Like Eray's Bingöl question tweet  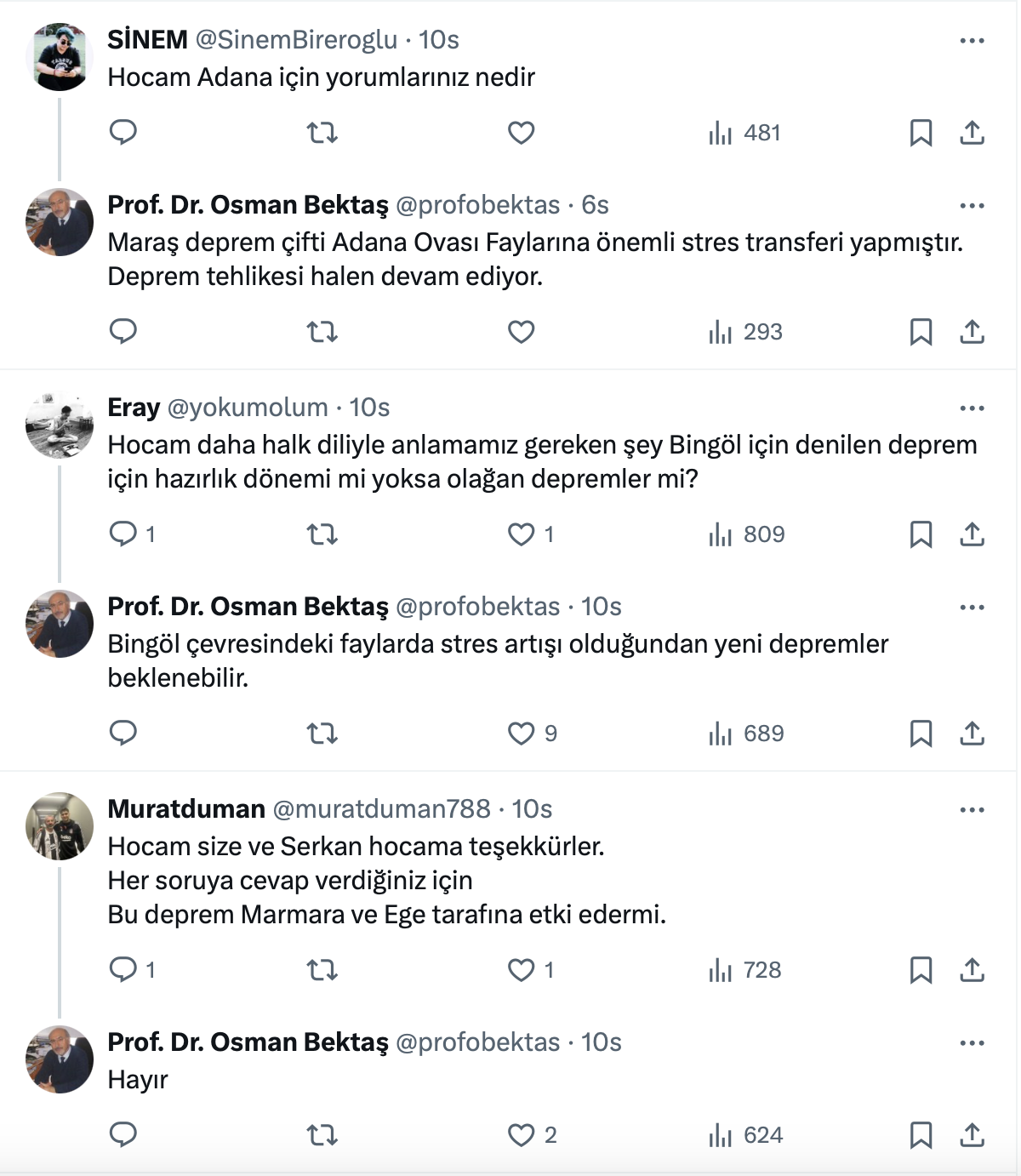521,534
